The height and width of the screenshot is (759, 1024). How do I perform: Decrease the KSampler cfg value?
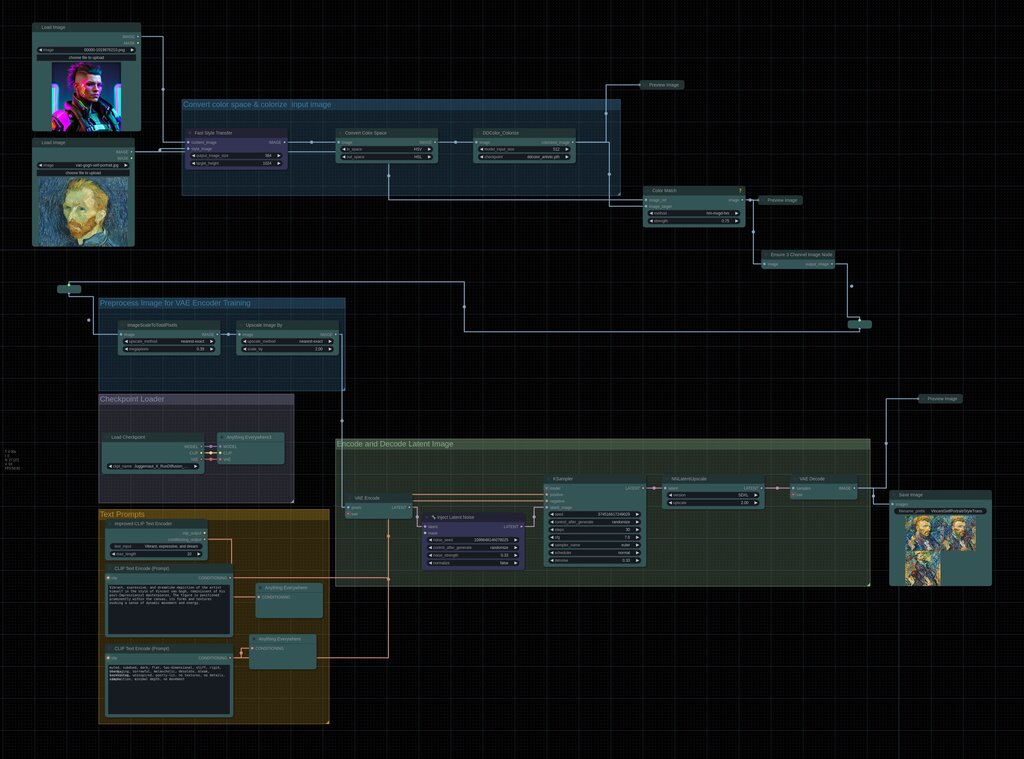point(552,538)
